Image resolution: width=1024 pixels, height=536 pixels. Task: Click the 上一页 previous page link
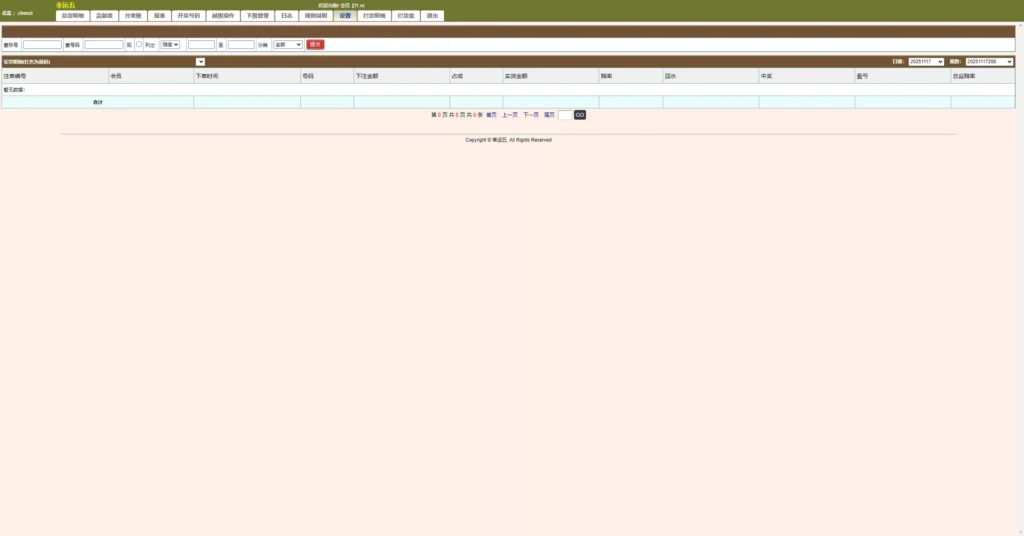coord(510,115)
